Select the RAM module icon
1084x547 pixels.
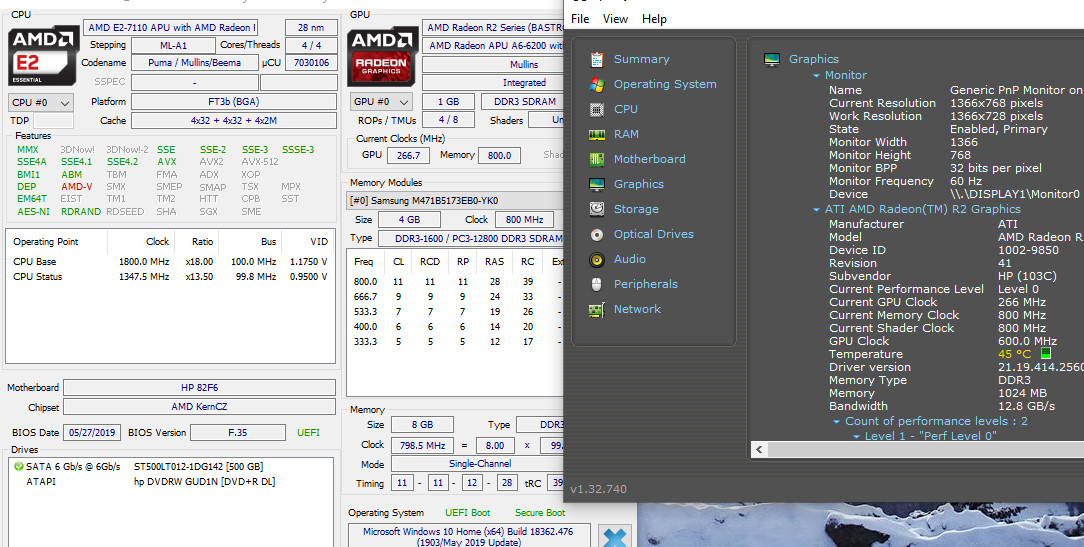597,134
